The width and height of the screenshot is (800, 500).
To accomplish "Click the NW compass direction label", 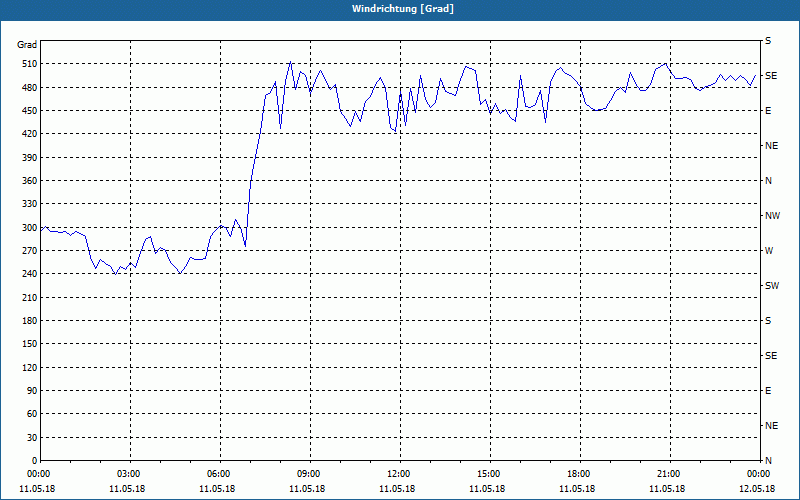I will 772,216.
